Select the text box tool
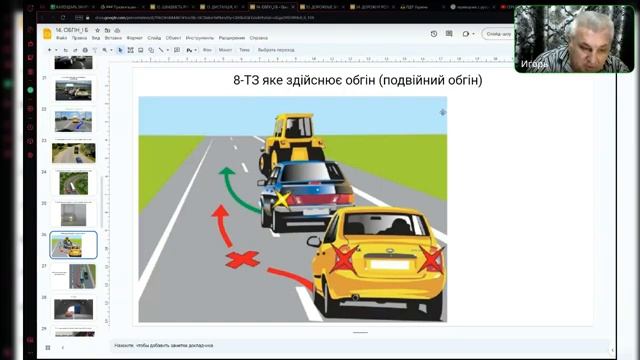Screen dimensions: 640x360 click(x=131, y=50)
